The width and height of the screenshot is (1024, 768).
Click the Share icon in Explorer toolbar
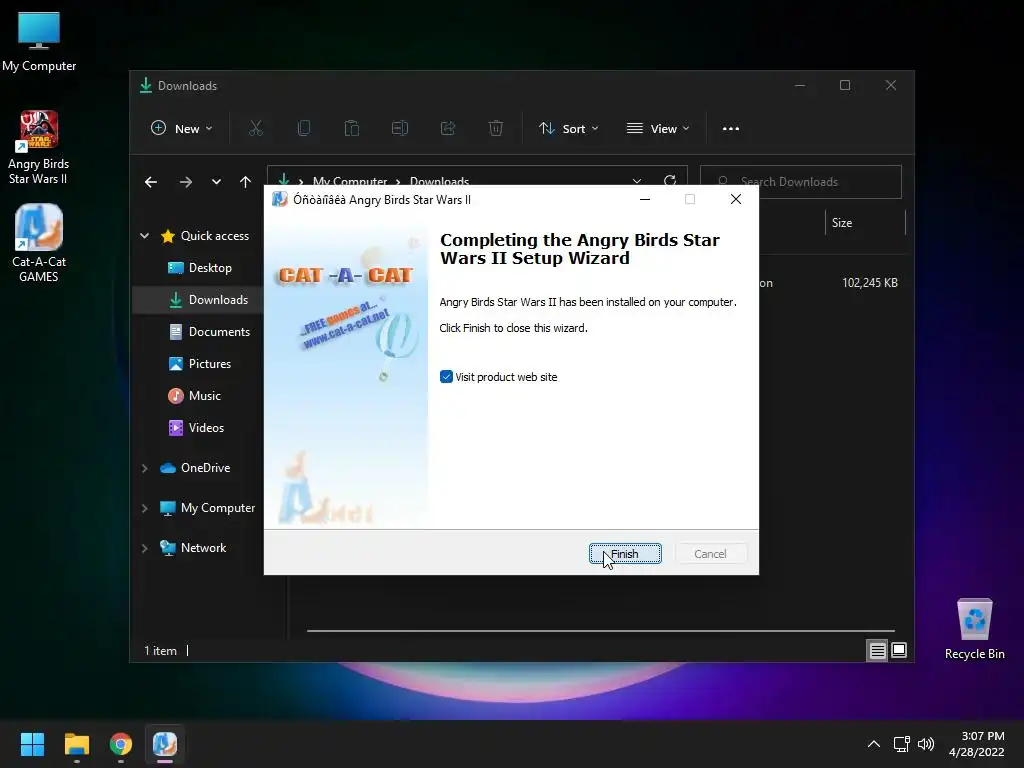448,129
